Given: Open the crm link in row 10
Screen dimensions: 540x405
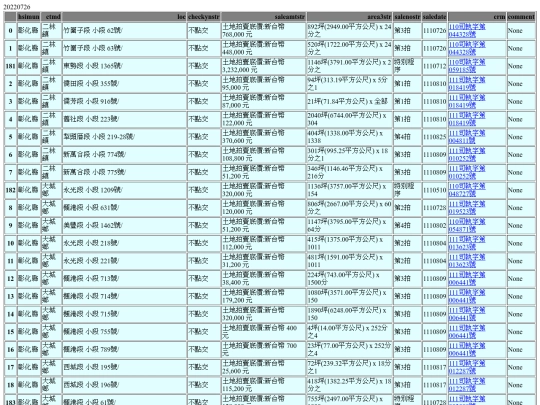Looking at the screenshot, I should 467,243.
